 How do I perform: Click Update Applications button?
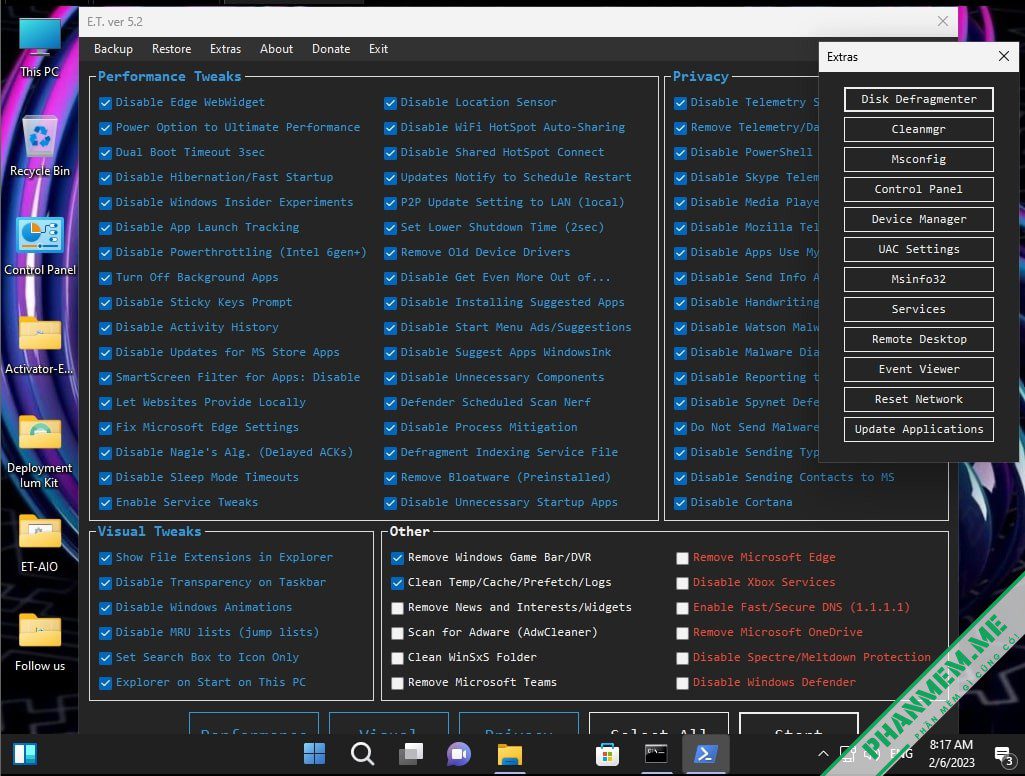(x=918, y=430)
